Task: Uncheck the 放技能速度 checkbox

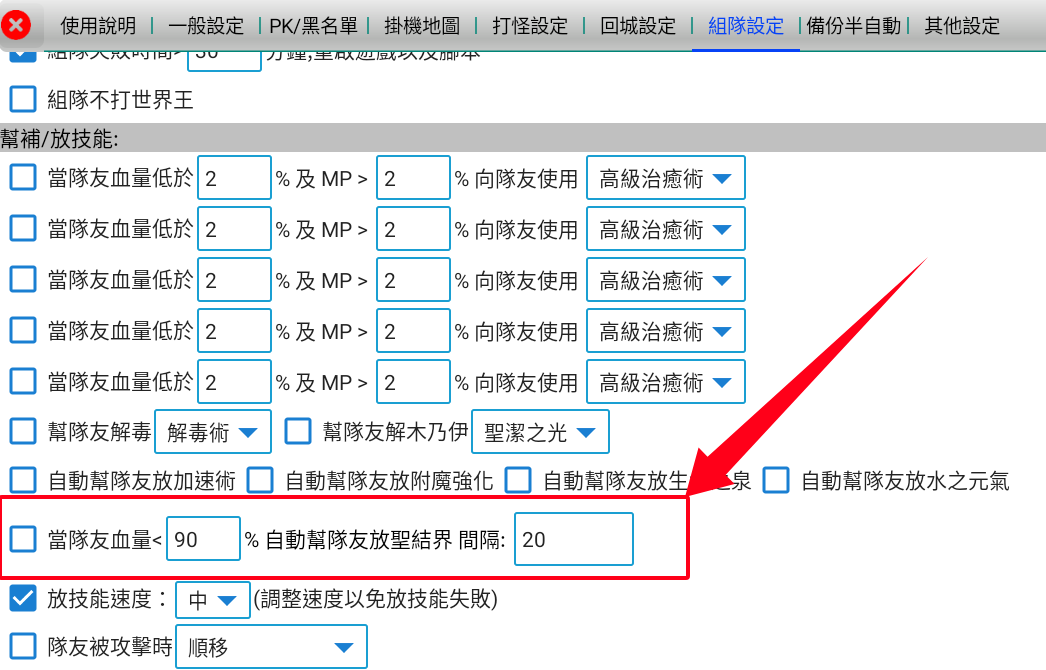Action: coord(22,599)
